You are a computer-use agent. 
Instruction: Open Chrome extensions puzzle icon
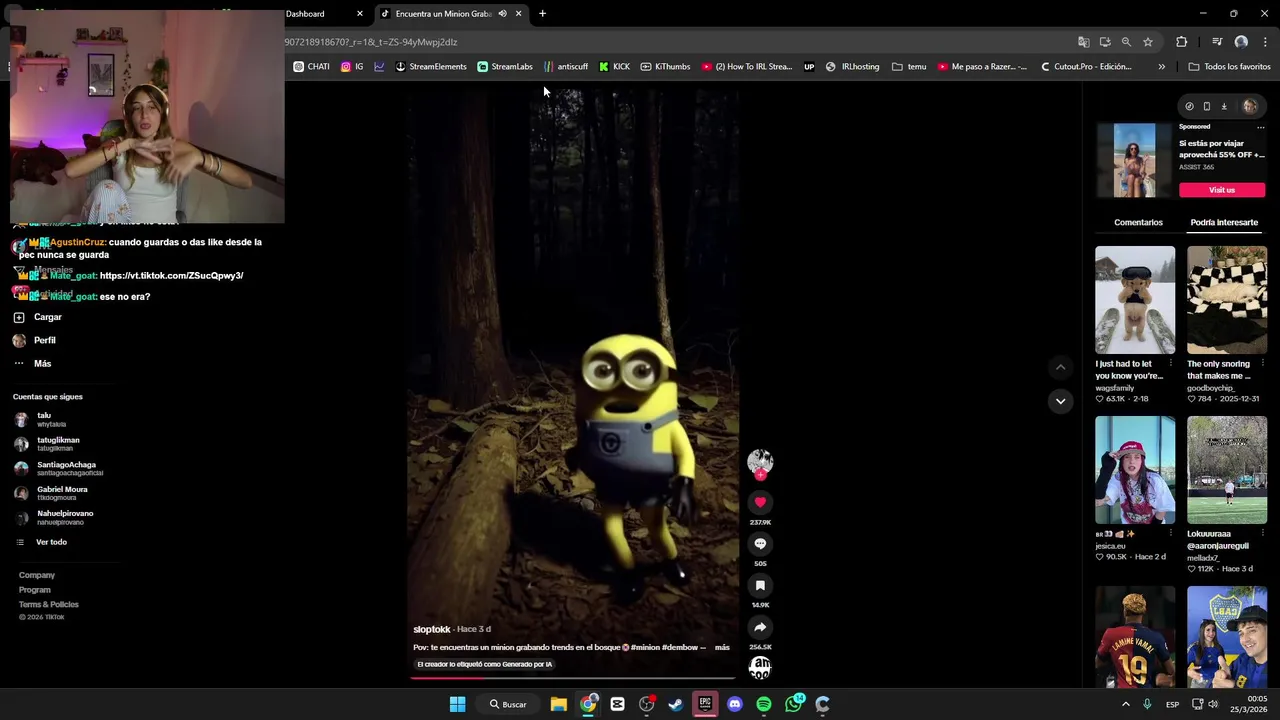coord(1182,42)
